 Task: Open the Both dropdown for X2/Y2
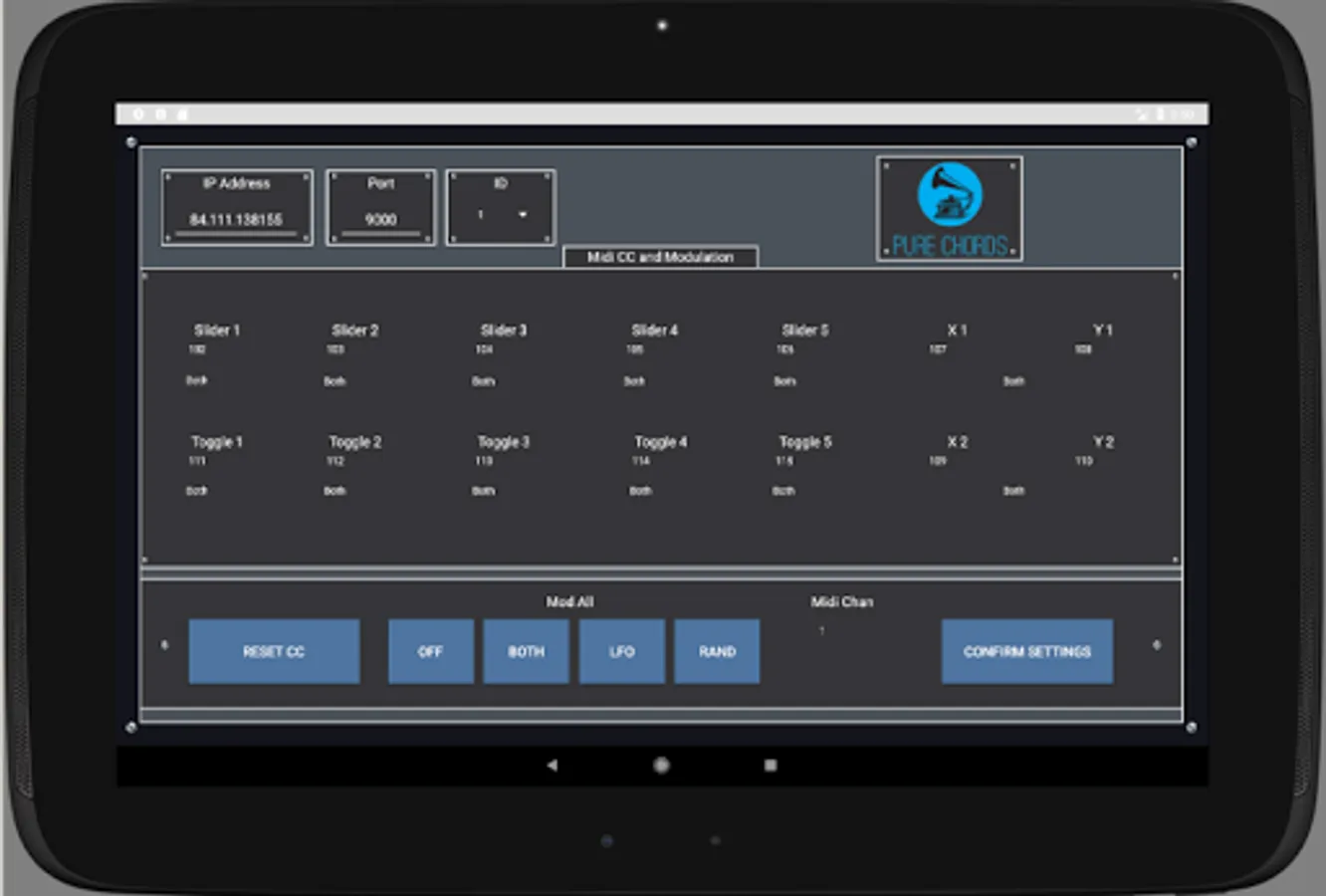click(1013, 491)
